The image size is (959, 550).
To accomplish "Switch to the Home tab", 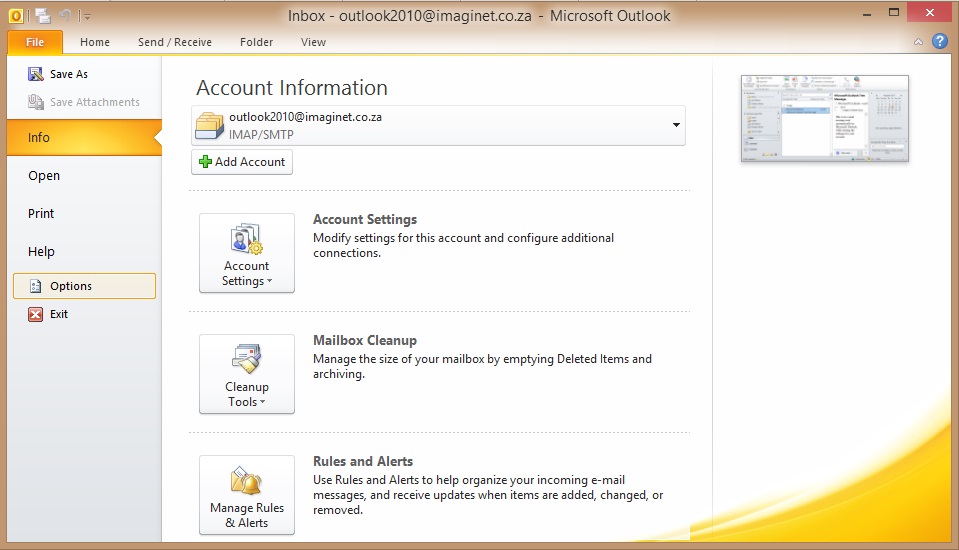I will pos(95,42).
